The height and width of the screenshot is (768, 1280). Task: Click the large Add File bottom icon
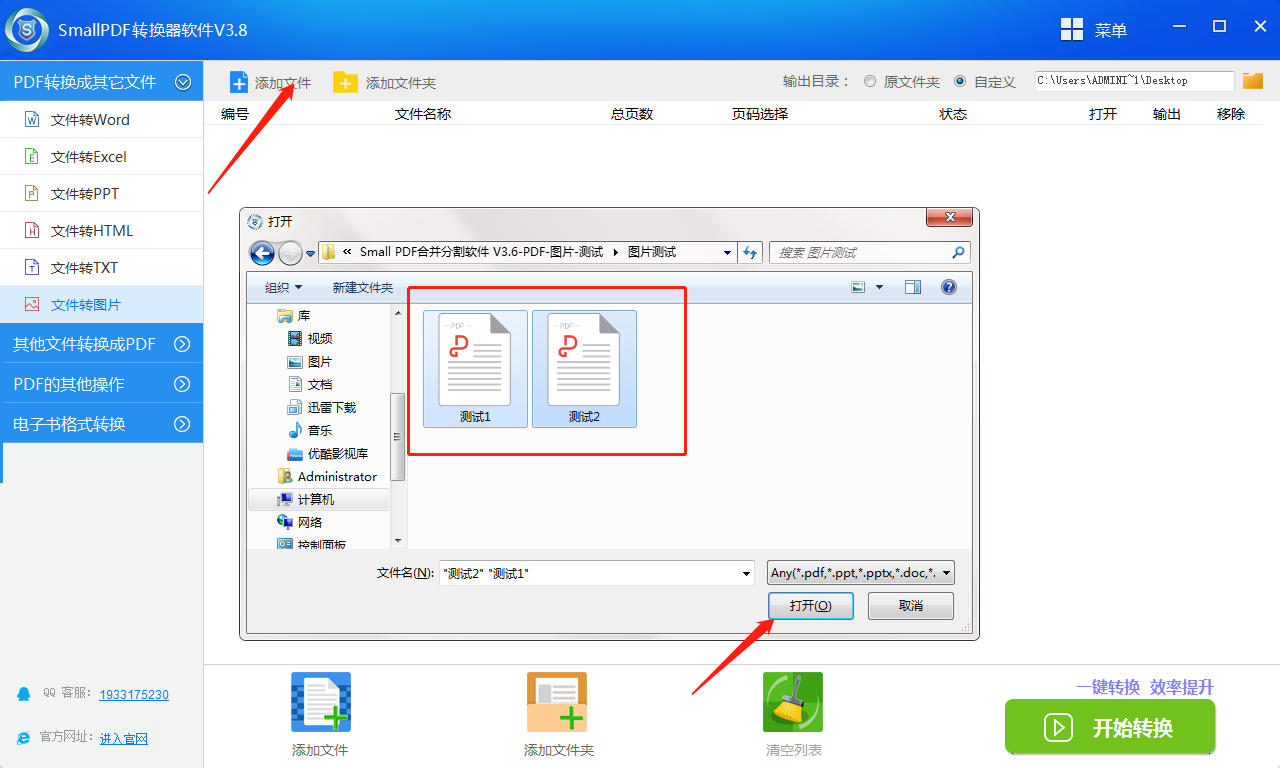[320, 702]
